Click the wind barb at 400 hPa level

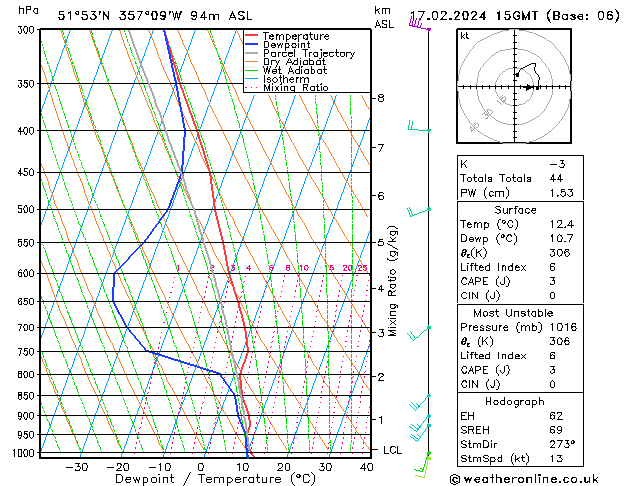[x=418, y=128]
